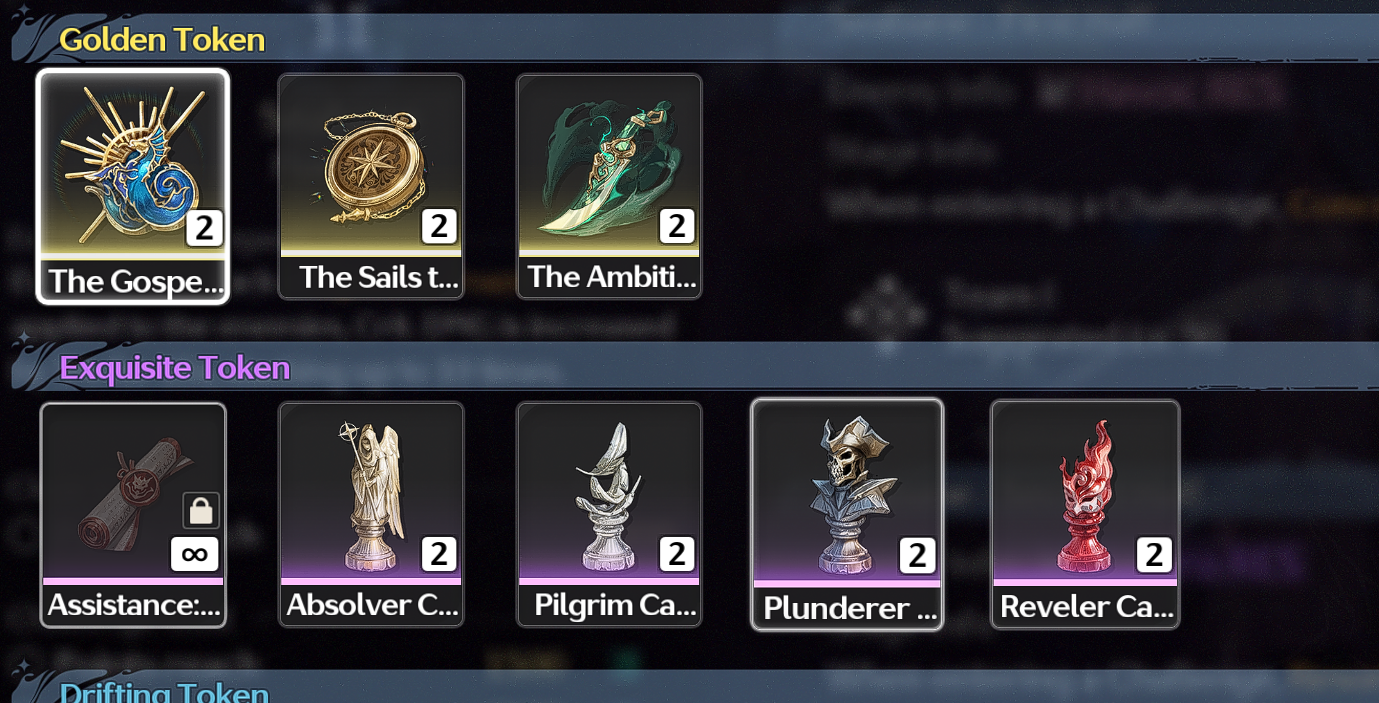Click the Pilgrim token name label
This screenshot has height=703, width=1379.
pyautogui.click(x=615, y=605)
